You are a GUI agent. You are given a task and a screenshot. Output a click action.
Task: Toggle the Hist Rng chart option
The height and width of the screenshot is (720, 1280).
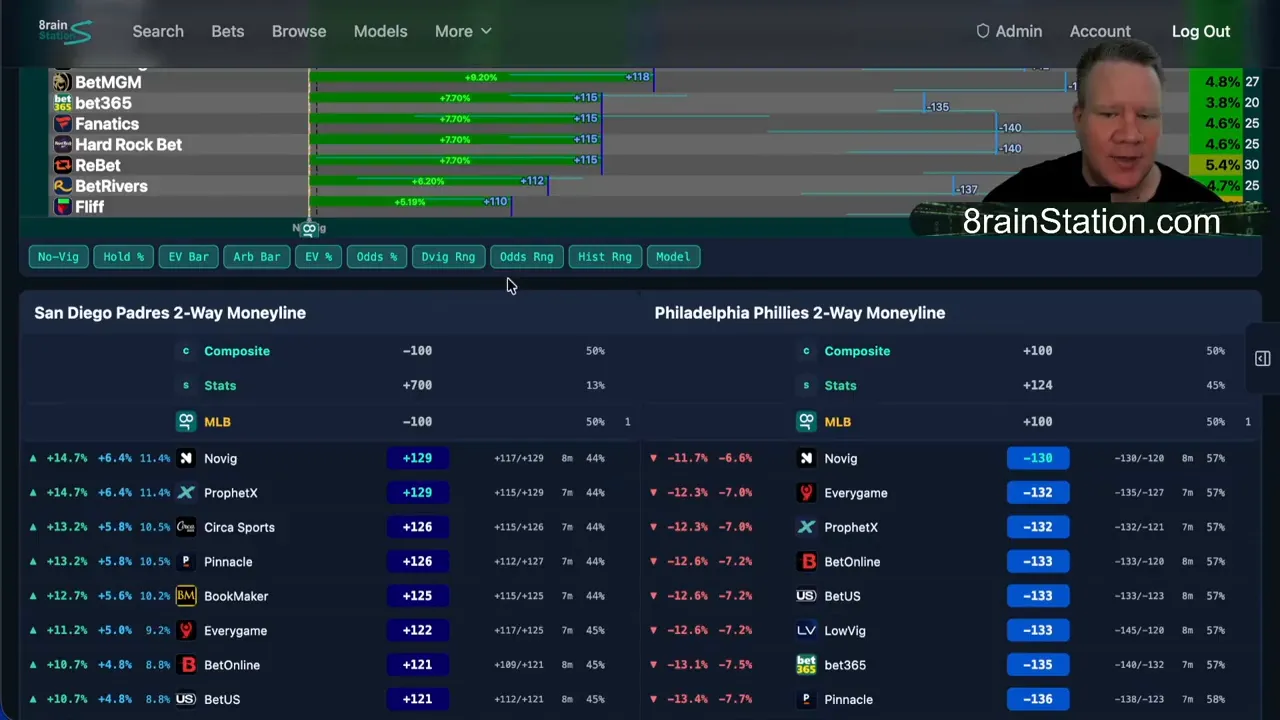[x=605, y=257]
